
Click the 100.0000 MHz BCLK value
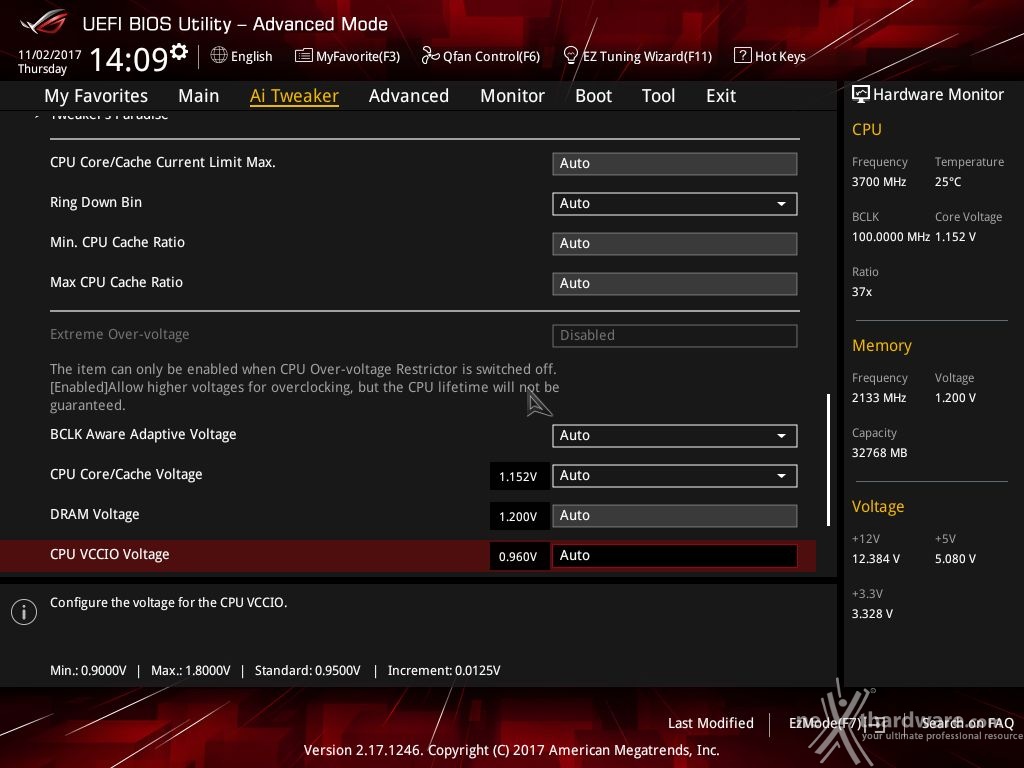pyautogui.click(x=891, y=237)
